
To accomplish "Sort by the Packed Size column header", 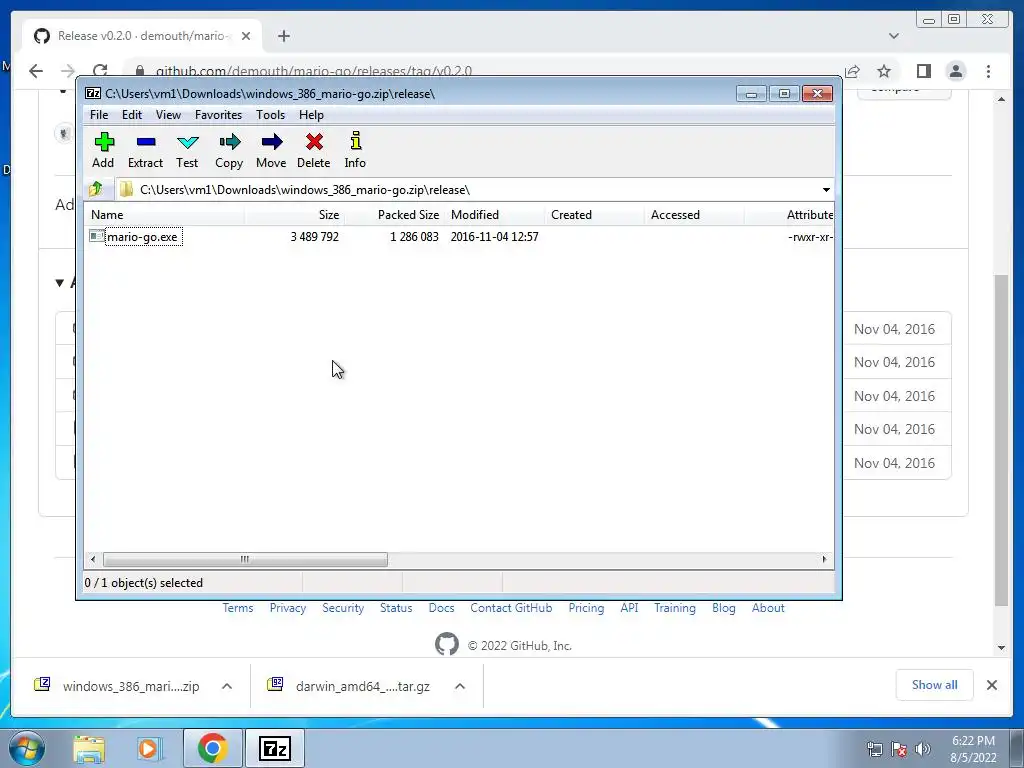I will (394, 215).
